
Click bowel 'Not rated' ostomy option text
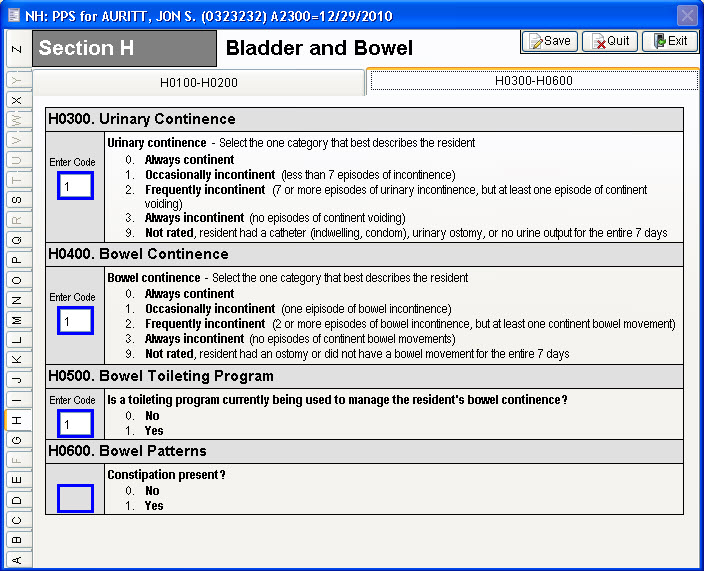coord(357,354)
